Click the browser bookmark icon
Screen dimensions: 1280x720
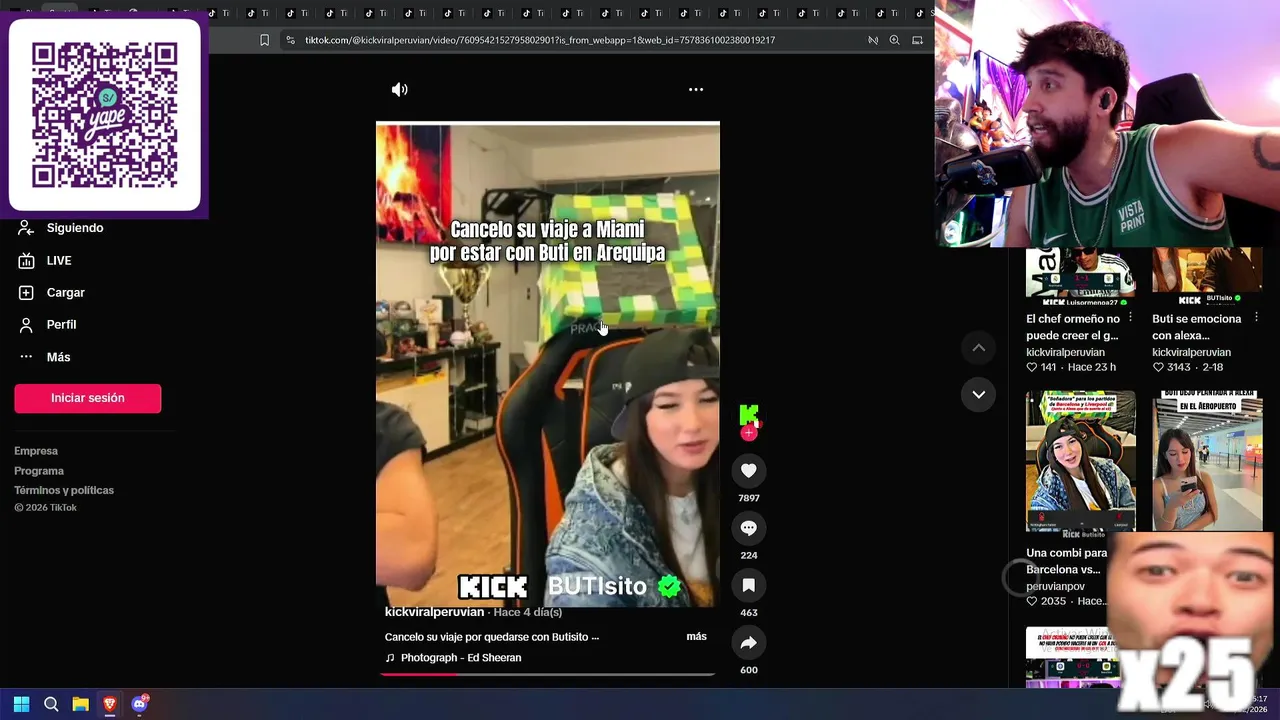(264, 40)
